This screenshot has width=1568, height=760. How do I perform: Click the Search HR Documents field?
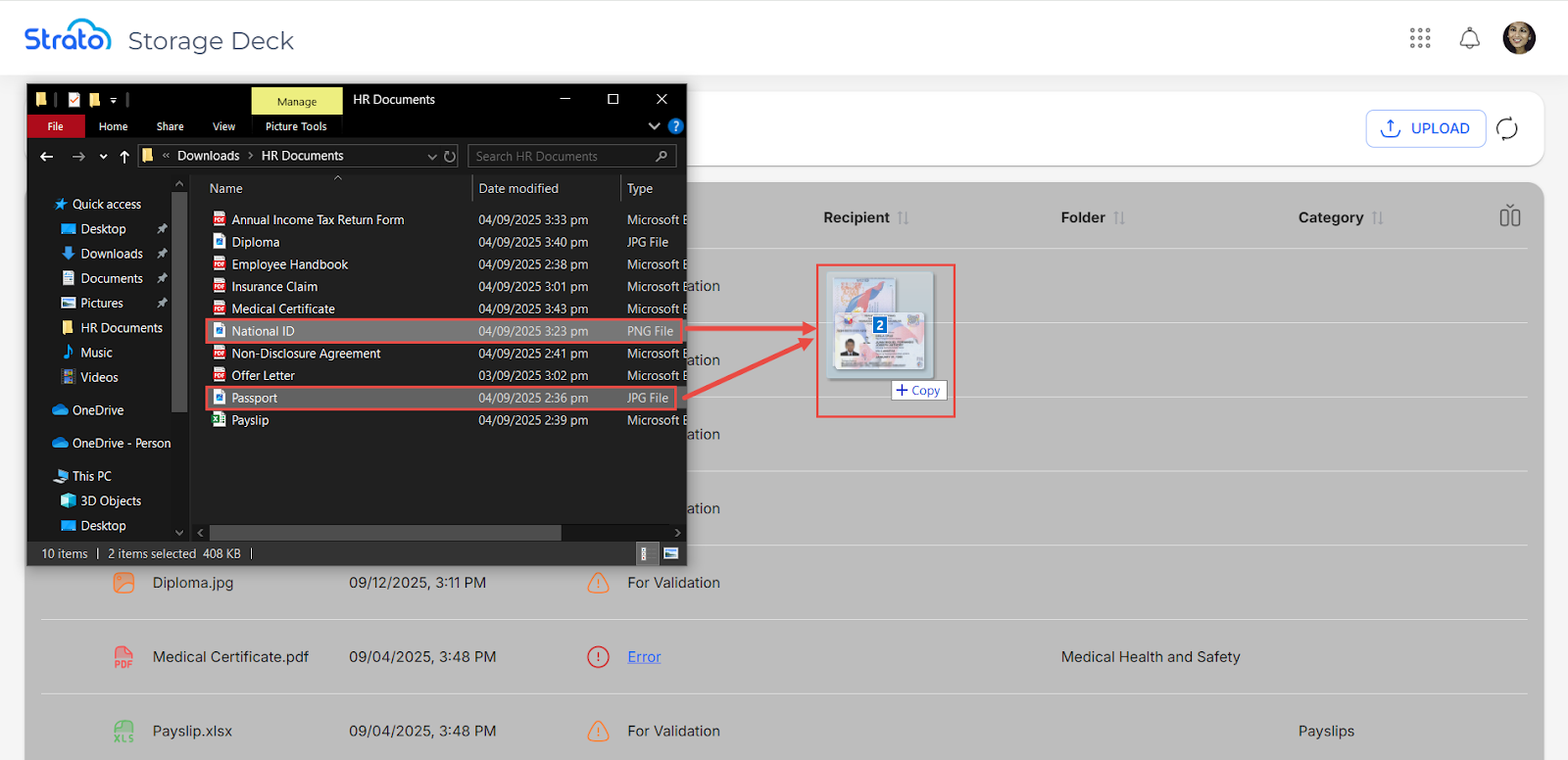click(562, 157)
